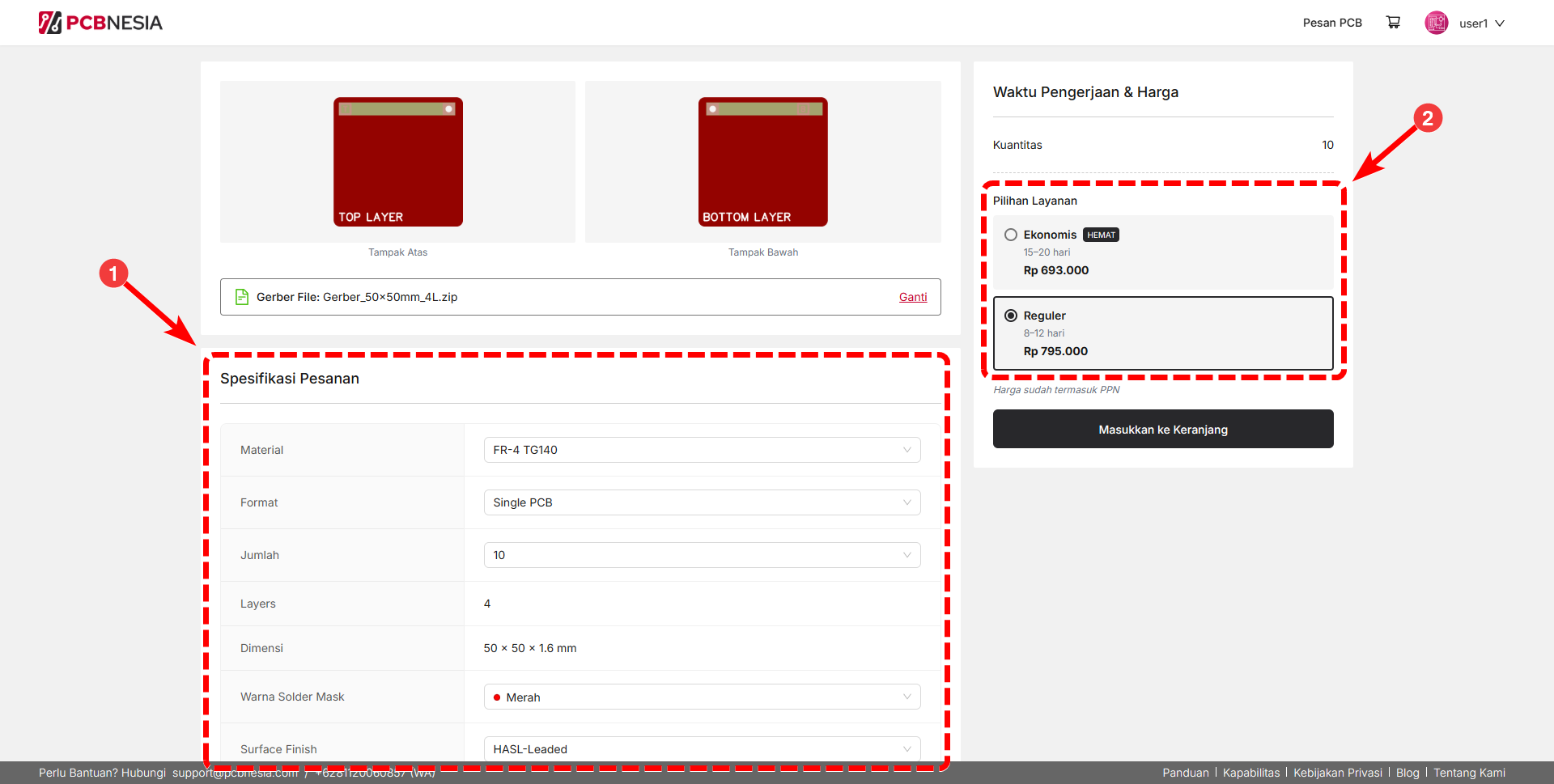Expand the user1 account menu chevron
This screenshot has width=1554, height=784.
tap(1500, 23)
